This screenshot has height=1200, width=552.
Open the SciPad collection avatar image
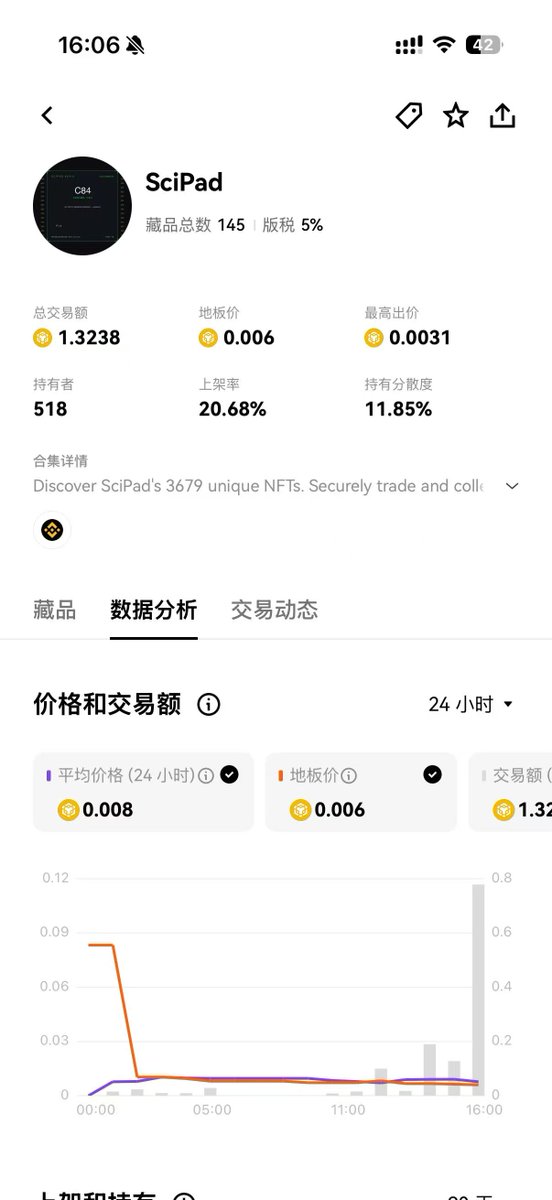(82, 205)
